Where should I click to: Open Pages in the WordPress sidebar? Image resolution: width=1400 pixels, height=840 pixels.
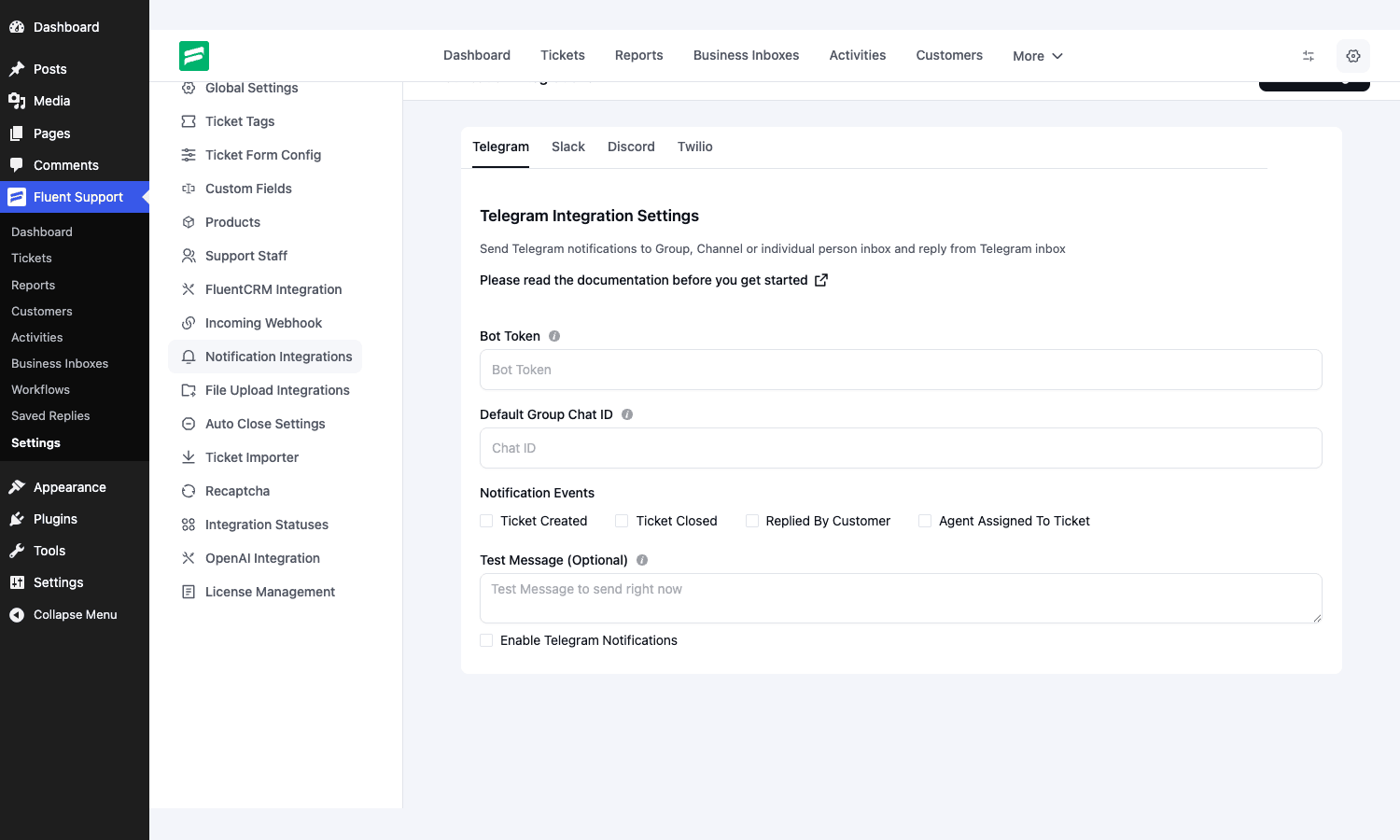[75, 133]
